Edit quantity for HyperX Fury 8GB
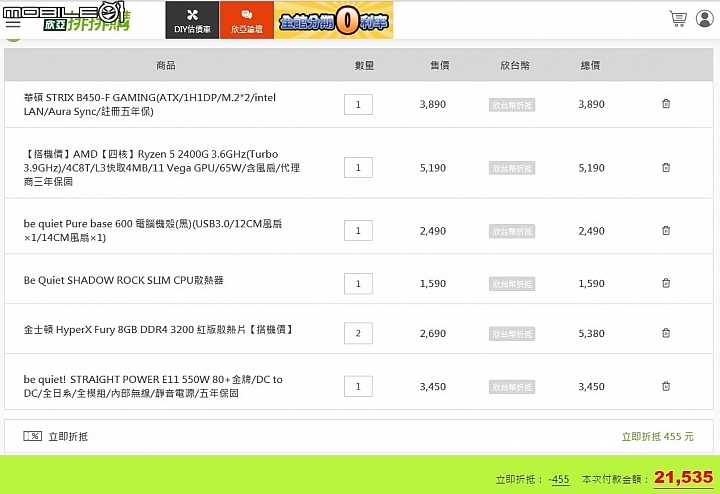The height and width of the screenshot is (494, 720). 358,333
